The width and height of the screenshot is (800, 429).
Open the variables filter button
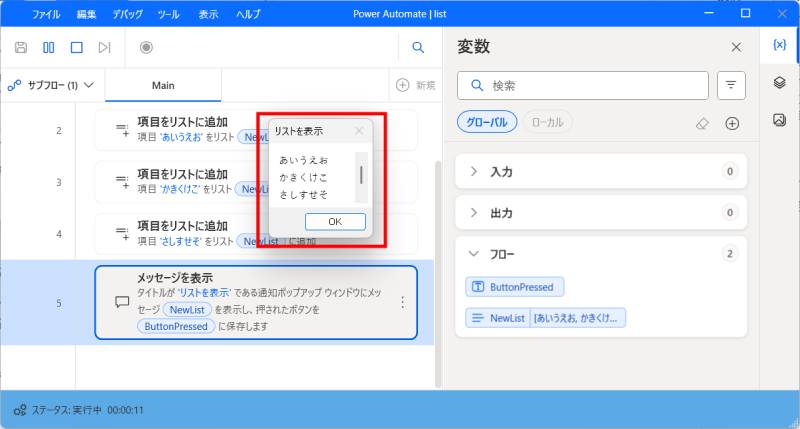(731, 85)
